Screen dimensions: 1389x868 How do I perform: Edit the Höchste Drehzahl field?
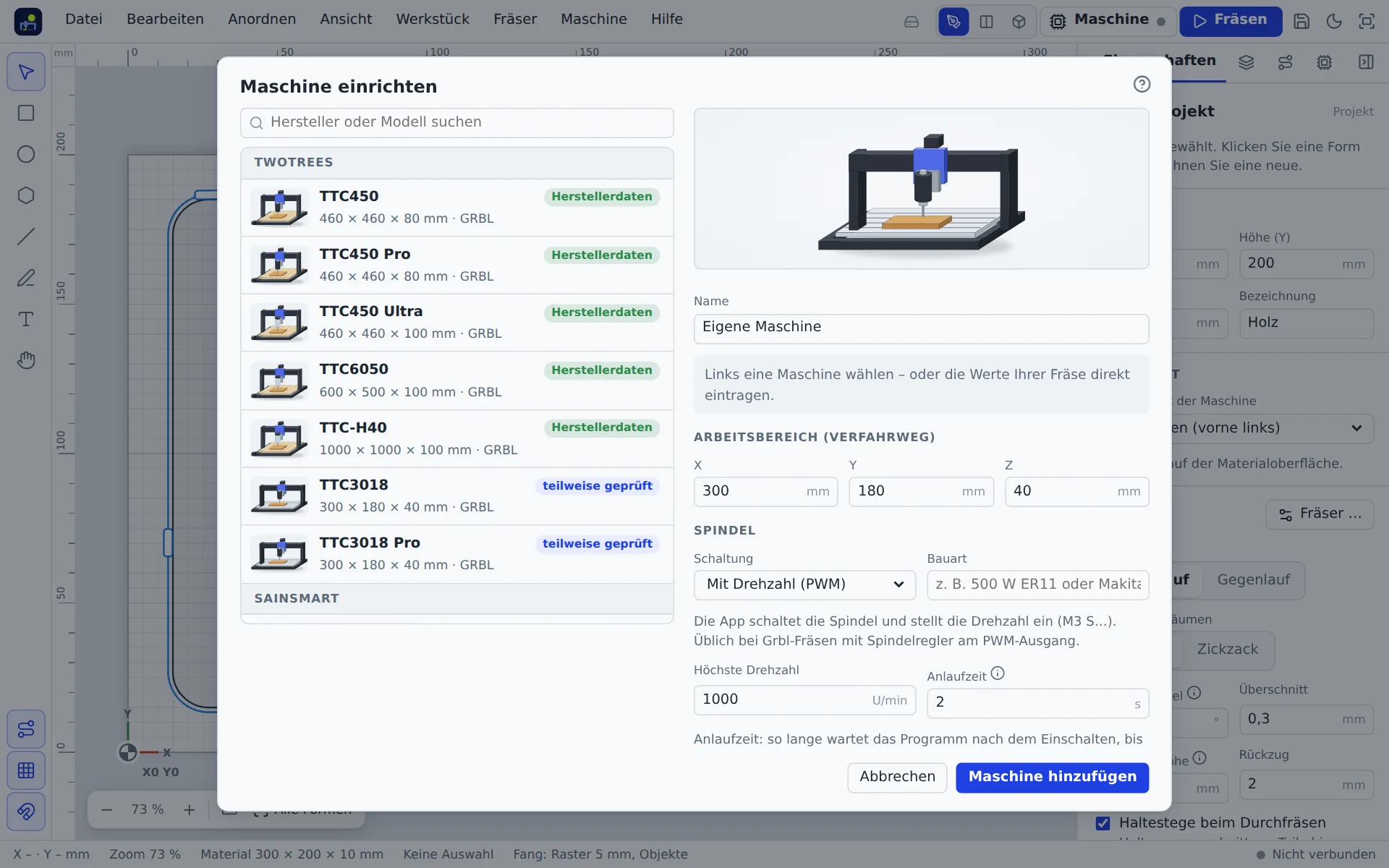click(x=804, y=700)
